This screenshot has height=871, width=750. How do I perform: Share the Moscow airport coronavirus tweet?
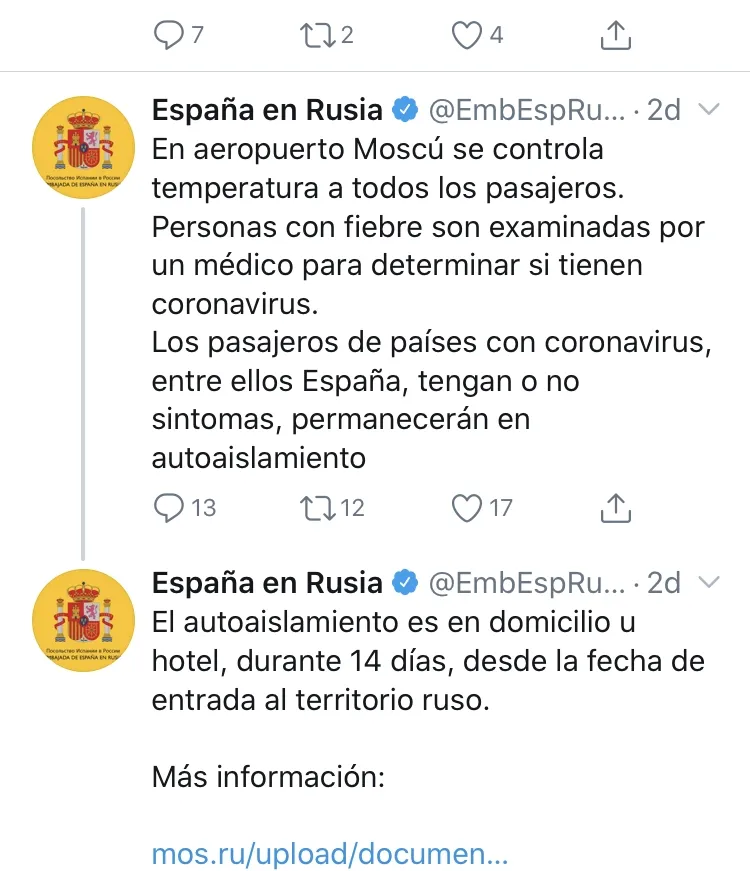click(x=616, y=508)
